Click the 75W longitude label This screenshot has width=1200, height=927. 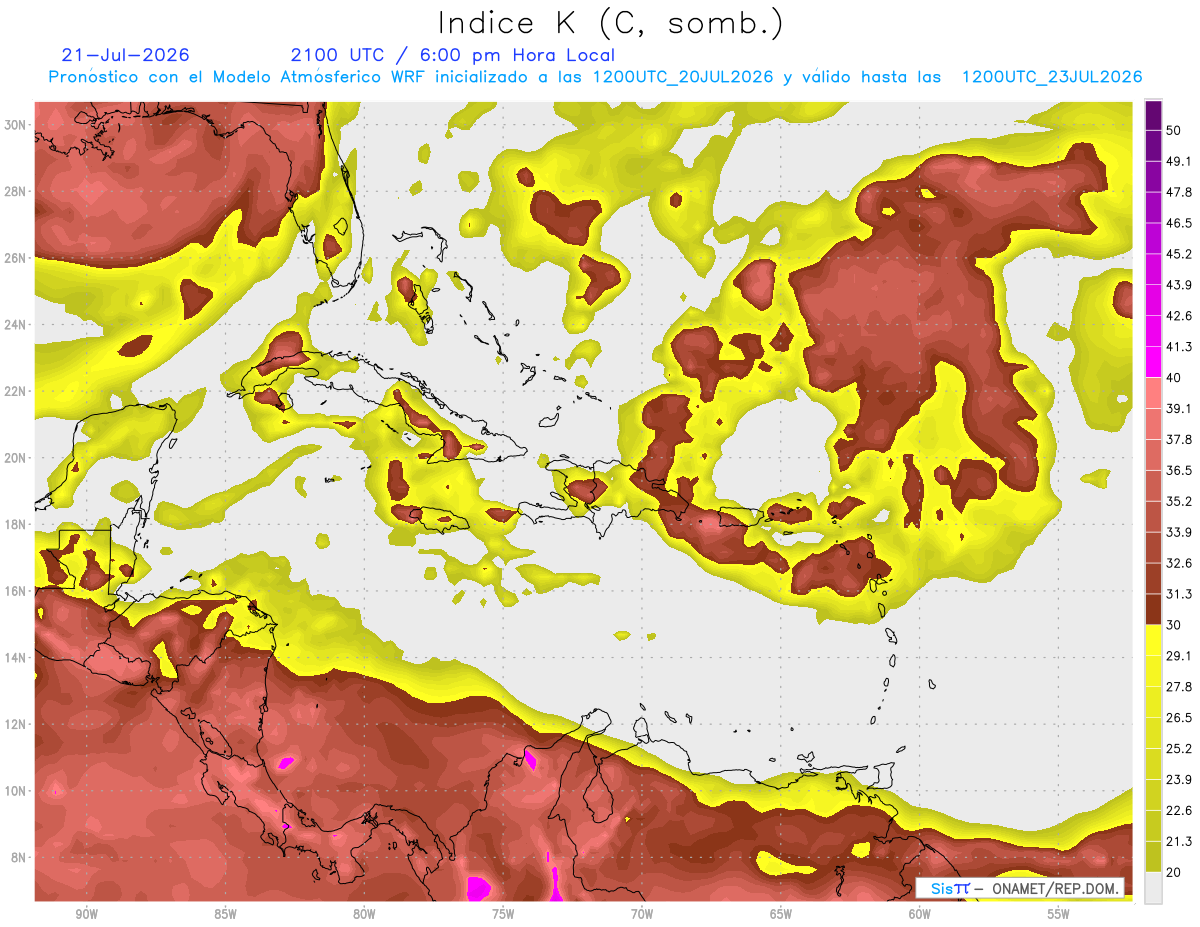coord(503,914)
